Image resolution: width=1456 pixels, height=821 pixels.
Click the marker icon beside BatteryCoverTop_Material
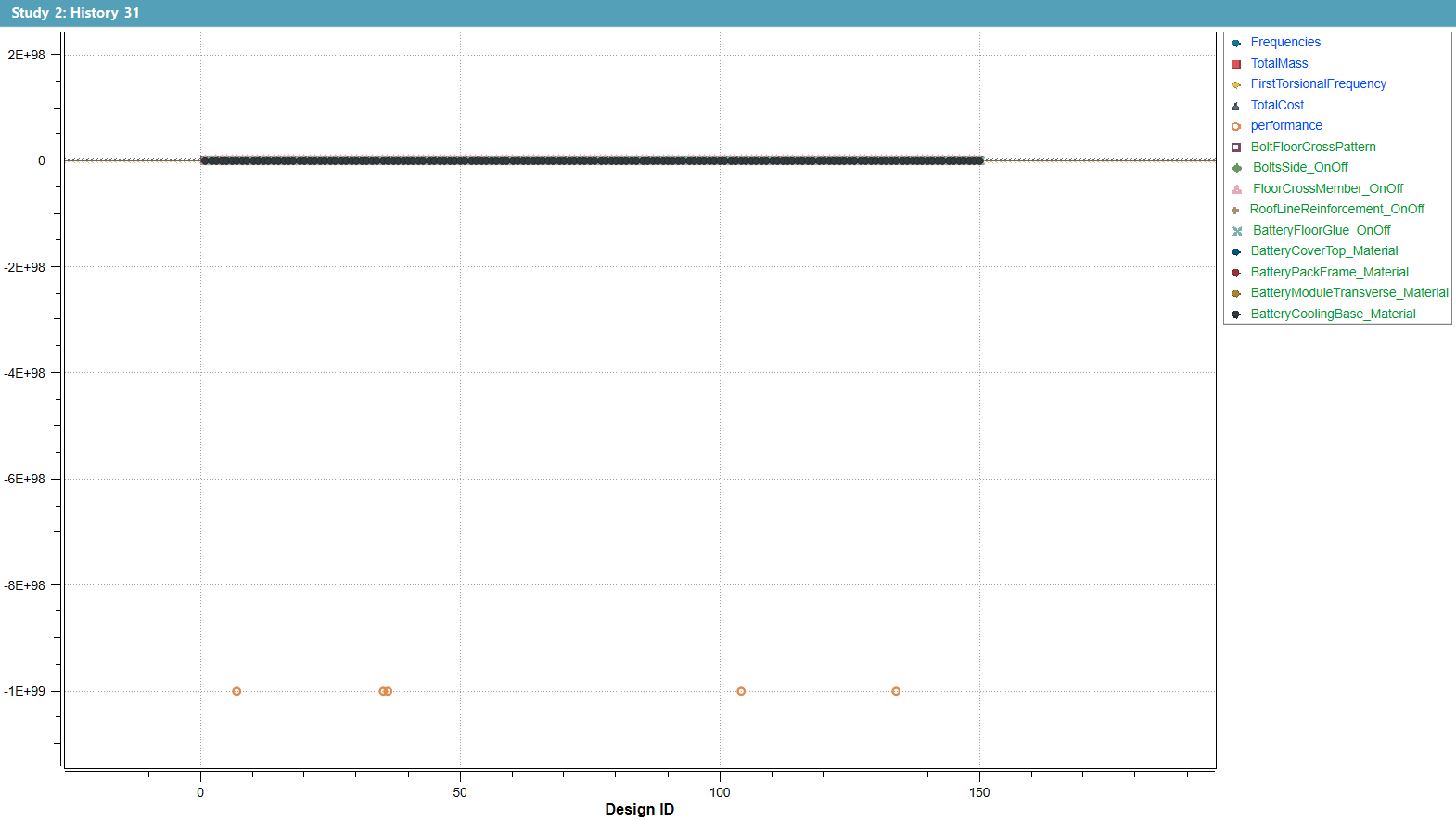pyautogui.click(x=1236, y=251)
